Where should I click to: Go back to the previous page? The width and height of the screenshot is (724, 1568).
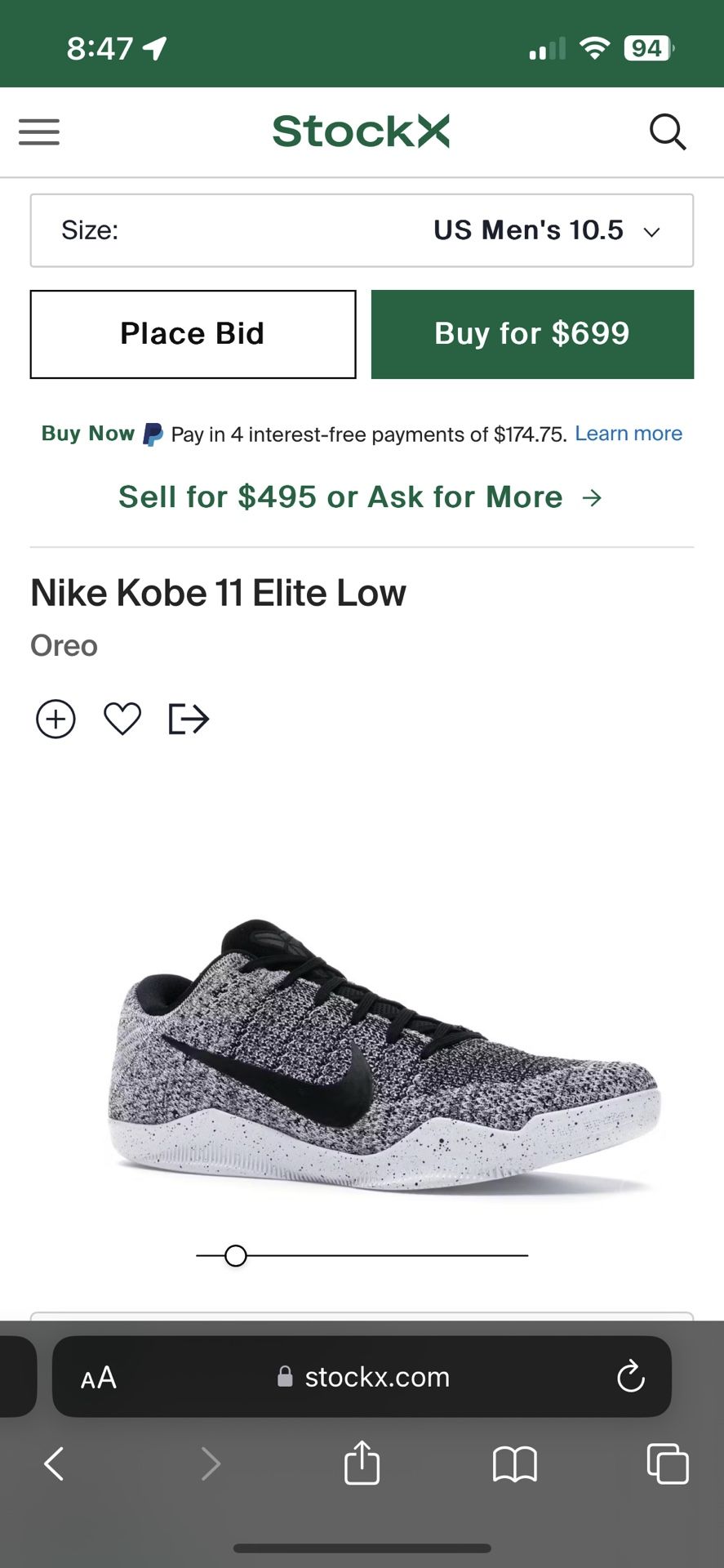point(54,1463)
